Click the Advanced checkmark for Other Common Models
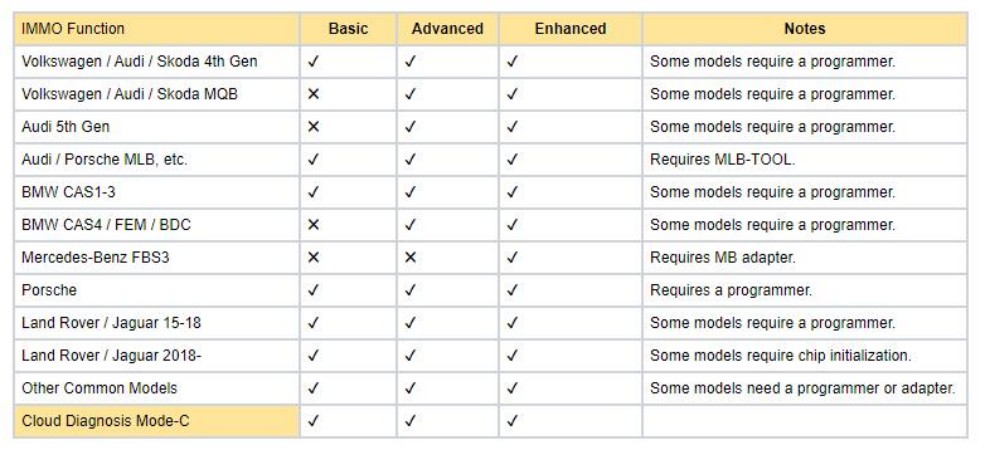 [410, 388]
